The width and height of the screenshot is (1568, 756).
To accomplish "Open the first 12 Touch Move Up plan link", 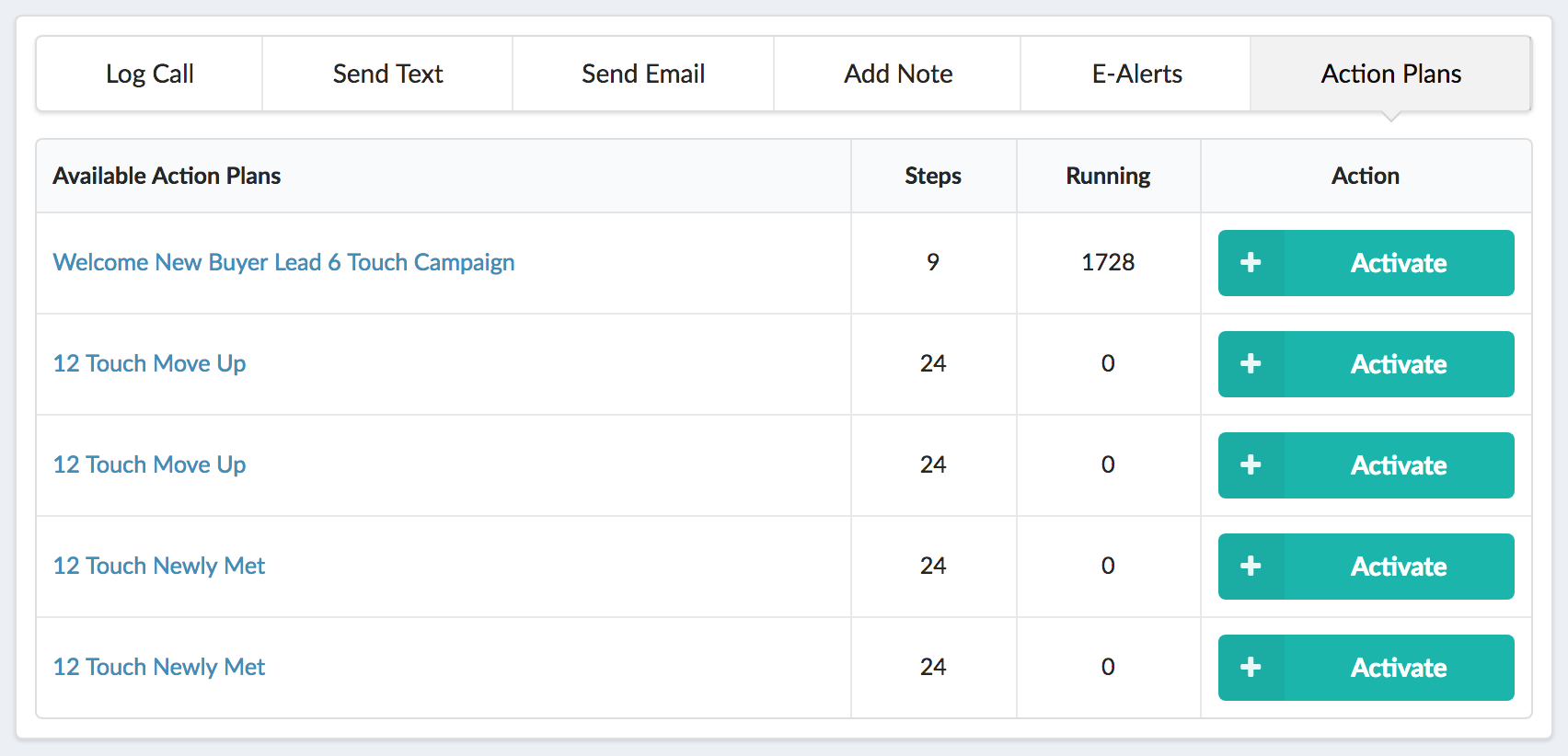I will click(149, 364).
